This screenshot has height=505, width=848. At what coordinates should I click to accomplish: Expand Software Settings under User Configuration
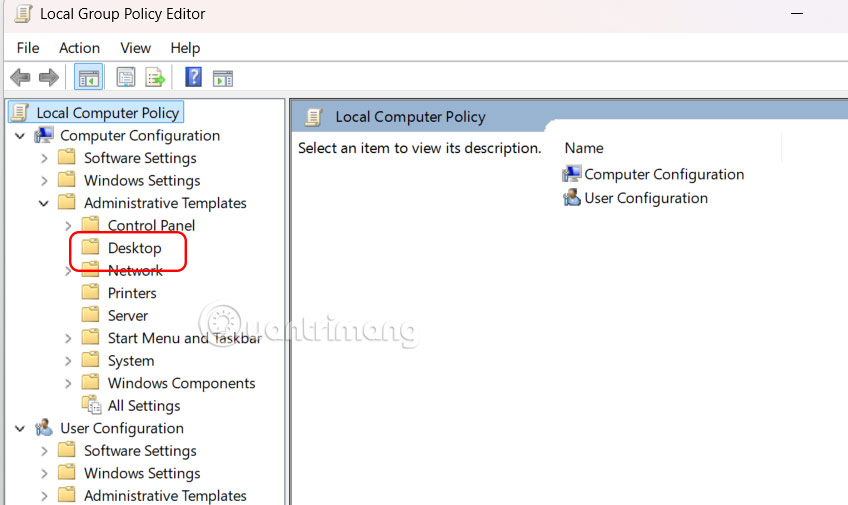[44, 451]
